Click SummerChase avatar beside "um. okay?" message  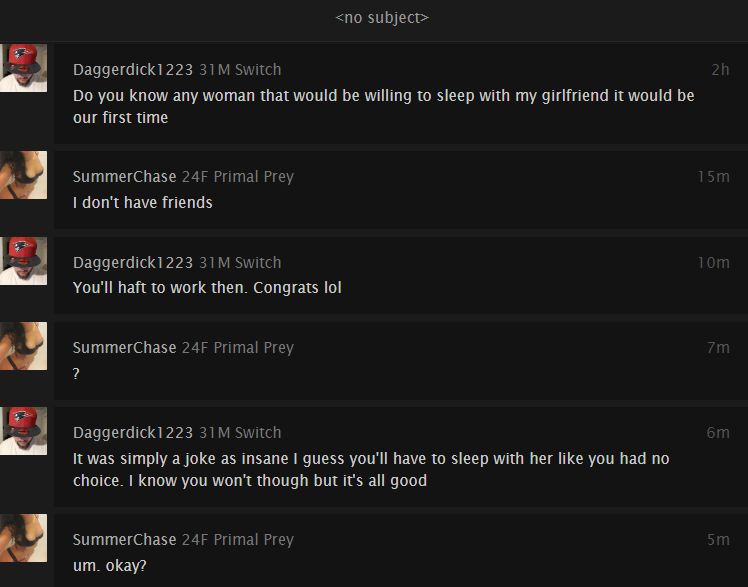[x=23, y=538]
